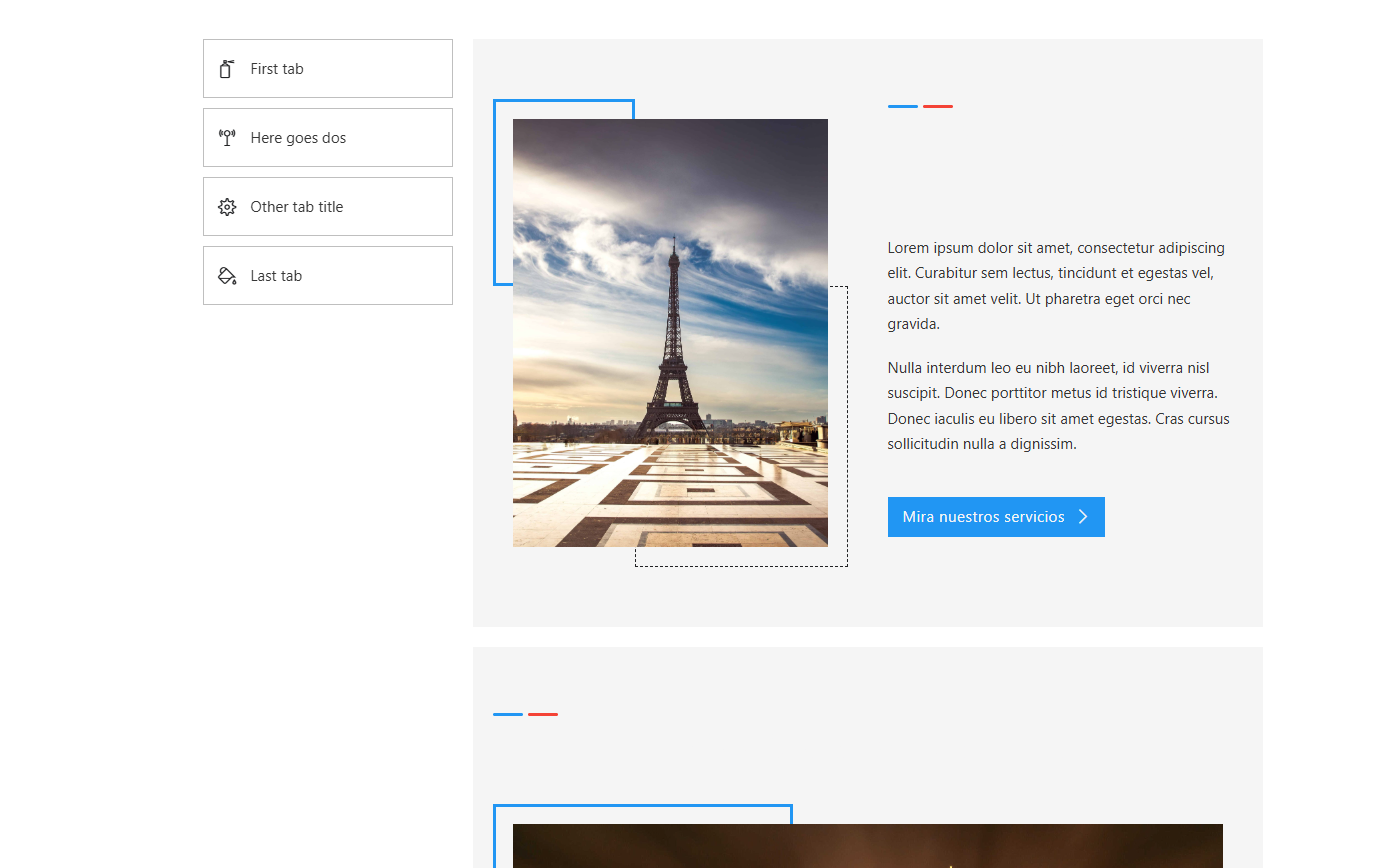Click the right chevron in the blue button
1398x868 pixels.
tap(1083, 517)
